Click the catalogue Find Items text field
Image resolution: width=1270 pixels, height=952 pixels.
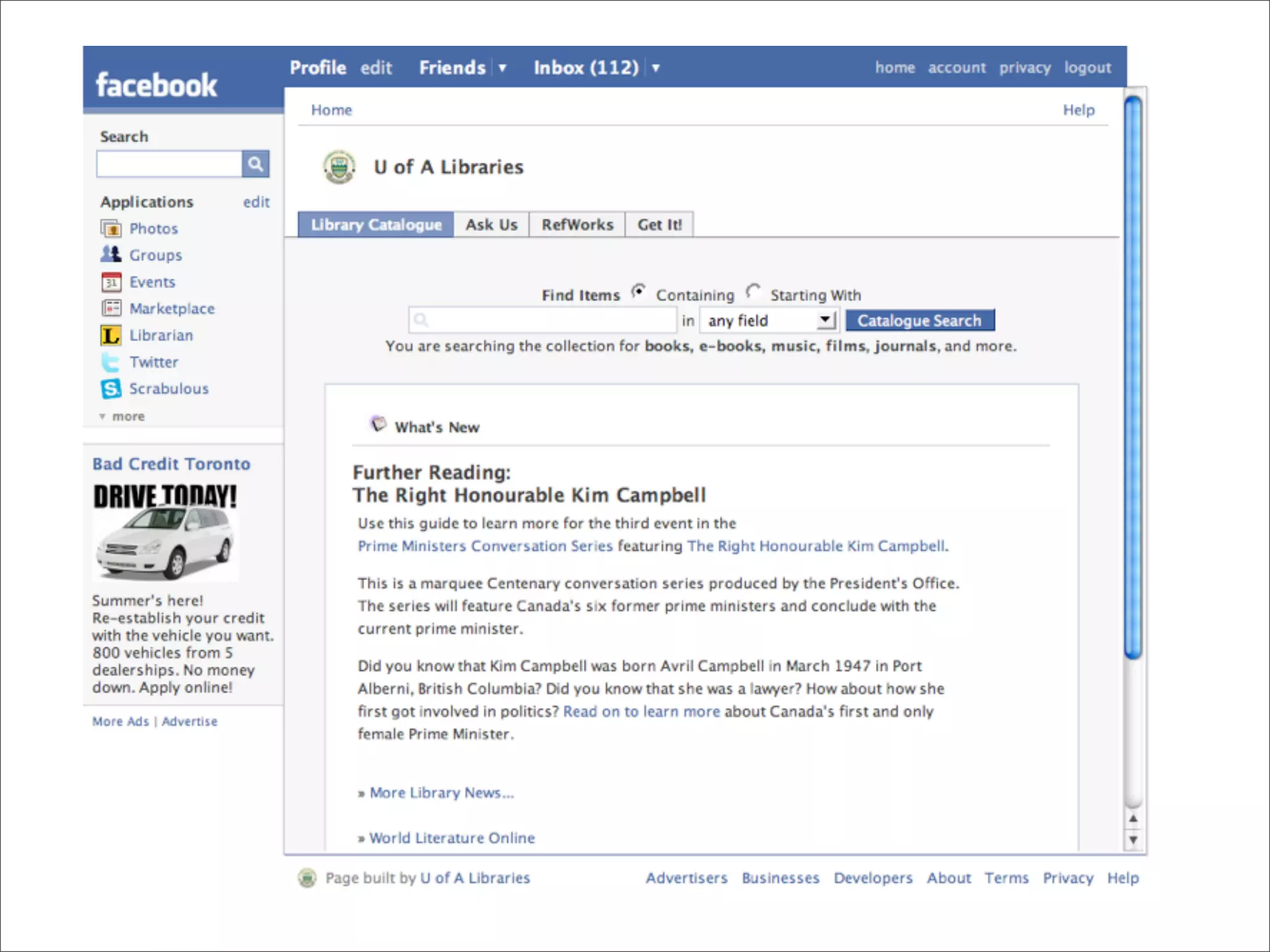543,320
